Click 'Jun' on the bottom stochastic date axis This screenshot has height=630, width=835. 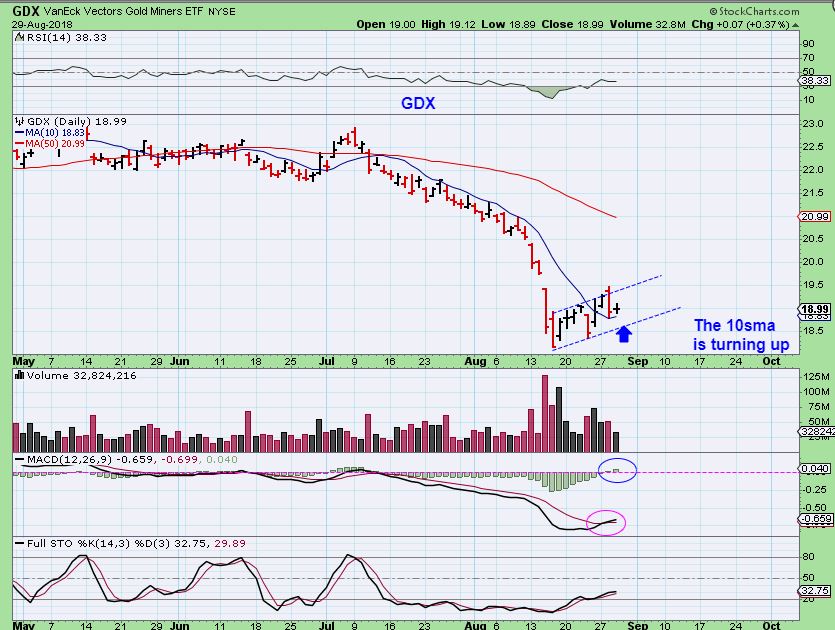tap(179, 625)
